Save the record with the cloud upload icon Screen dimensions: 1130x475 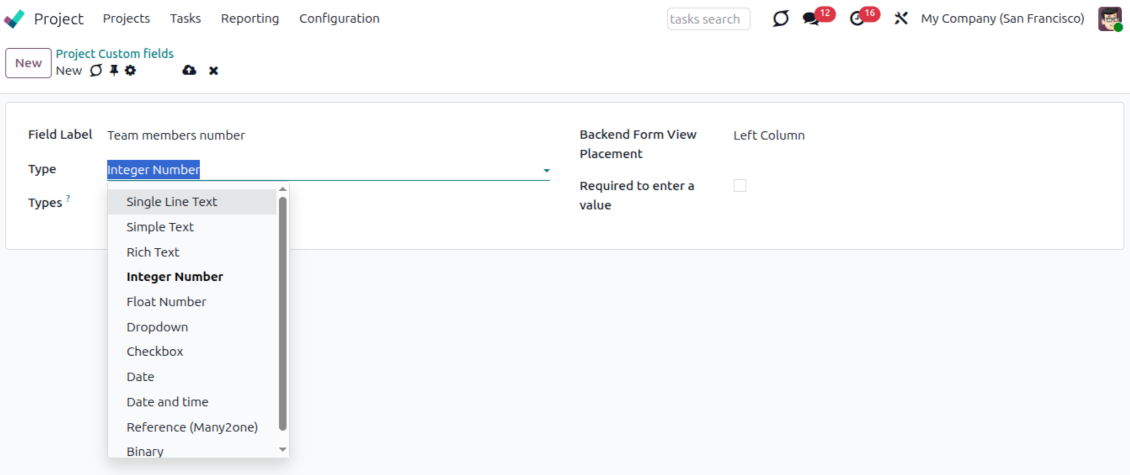tap(190, 71)
